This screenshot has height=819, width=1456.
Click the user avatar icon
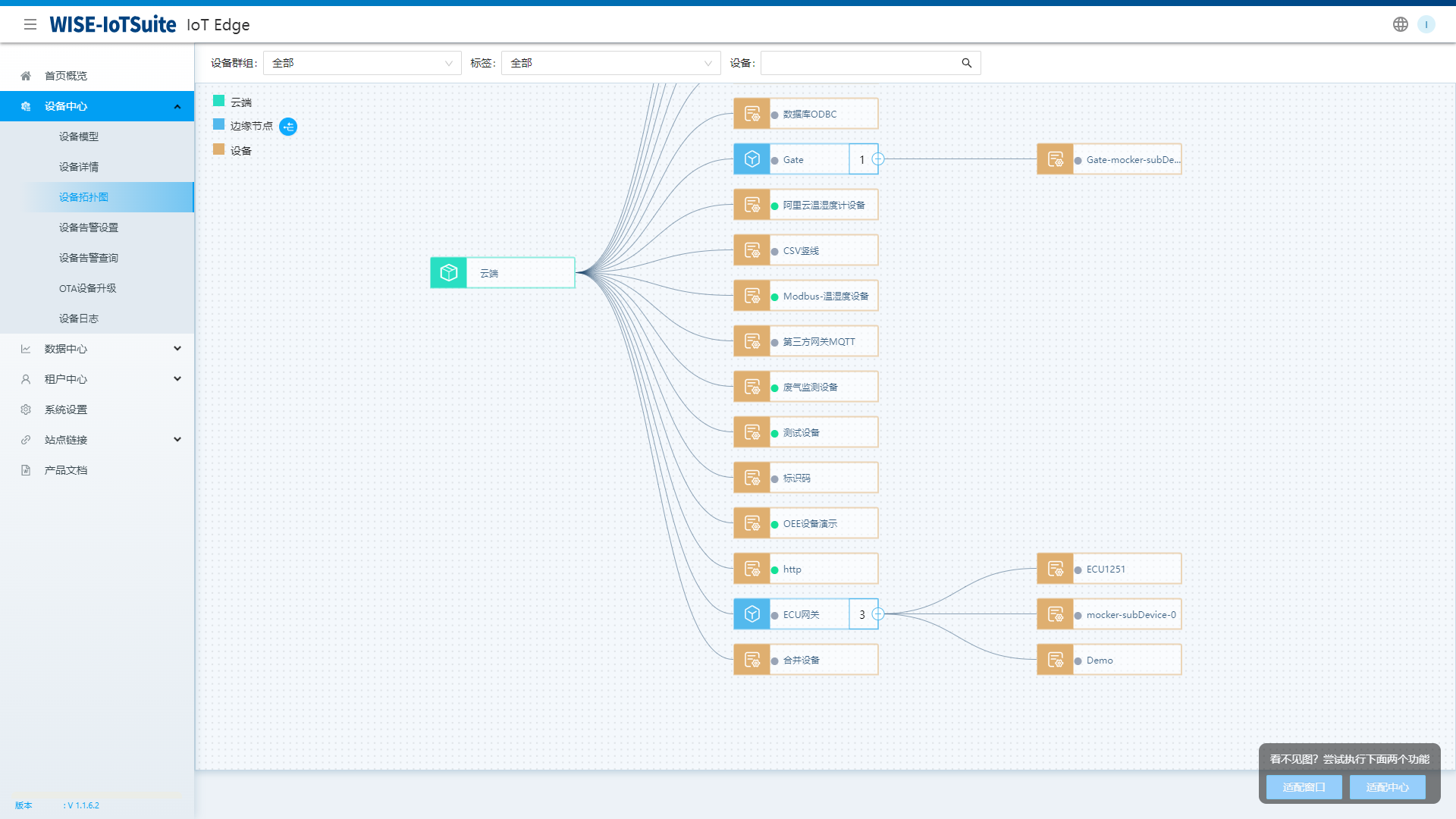click(1426, 24)
